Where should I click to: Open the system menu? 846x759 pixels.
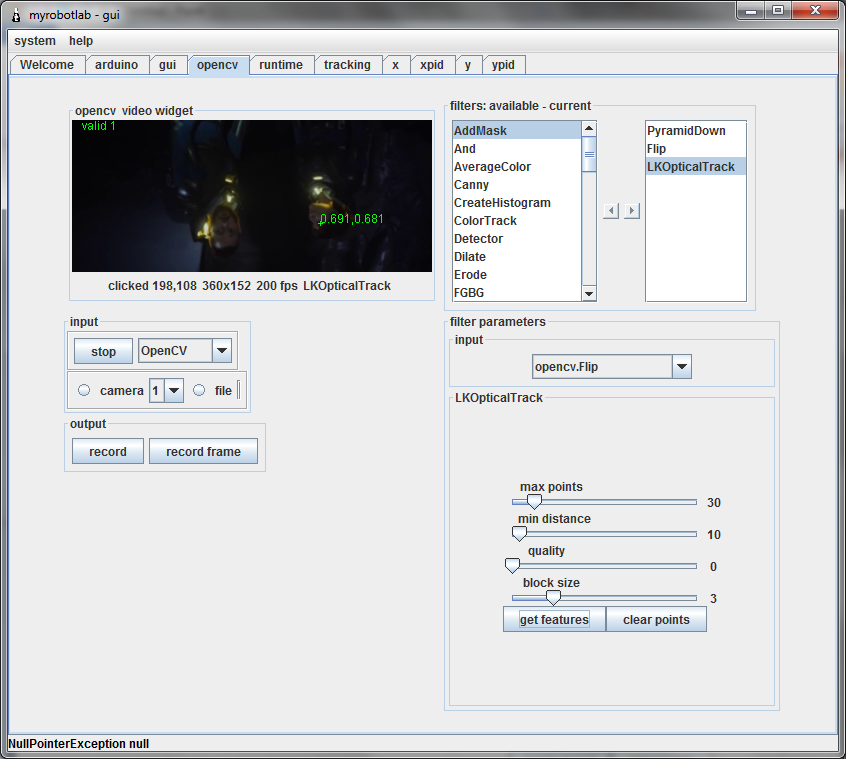(x=35, y=41)
